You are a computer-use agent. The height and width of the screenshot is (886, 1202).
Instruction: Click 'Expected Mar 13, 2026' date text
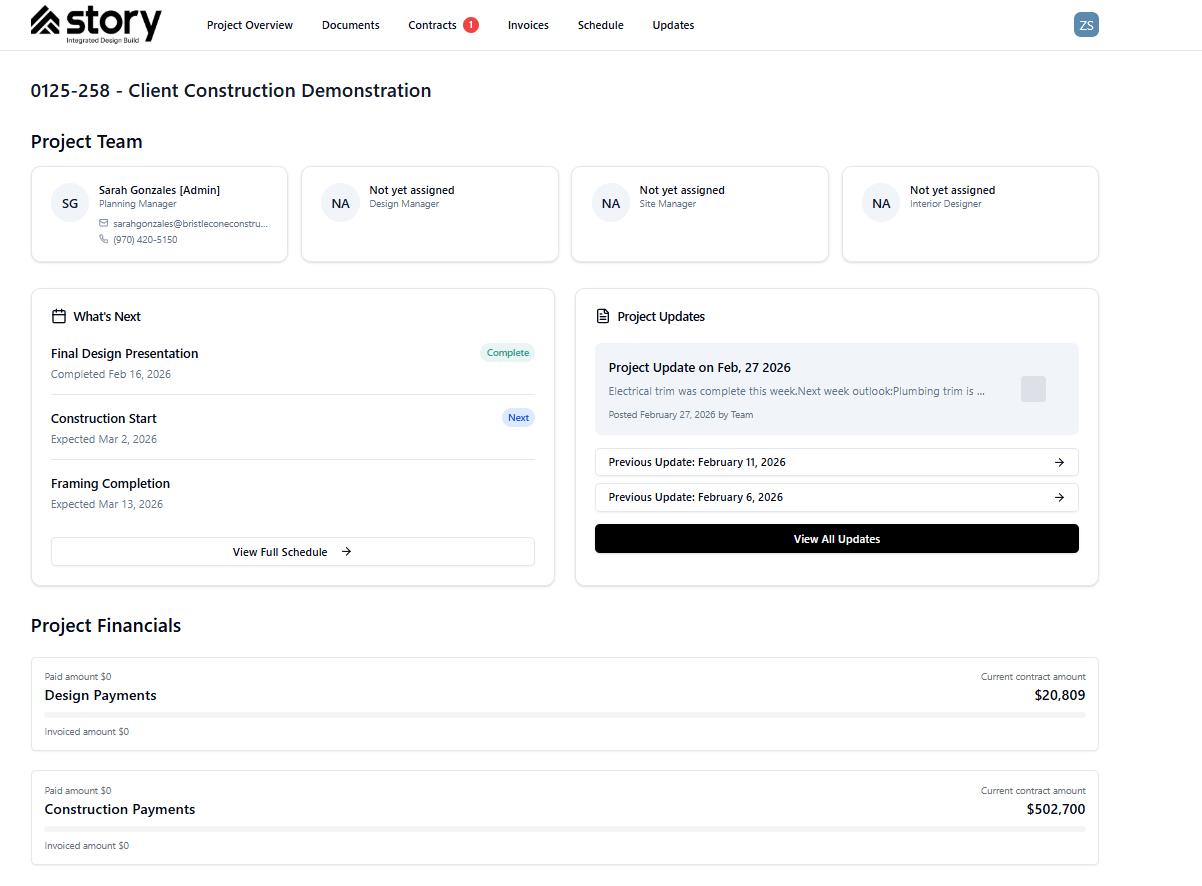pyautogui.click(x=107, y=504)
